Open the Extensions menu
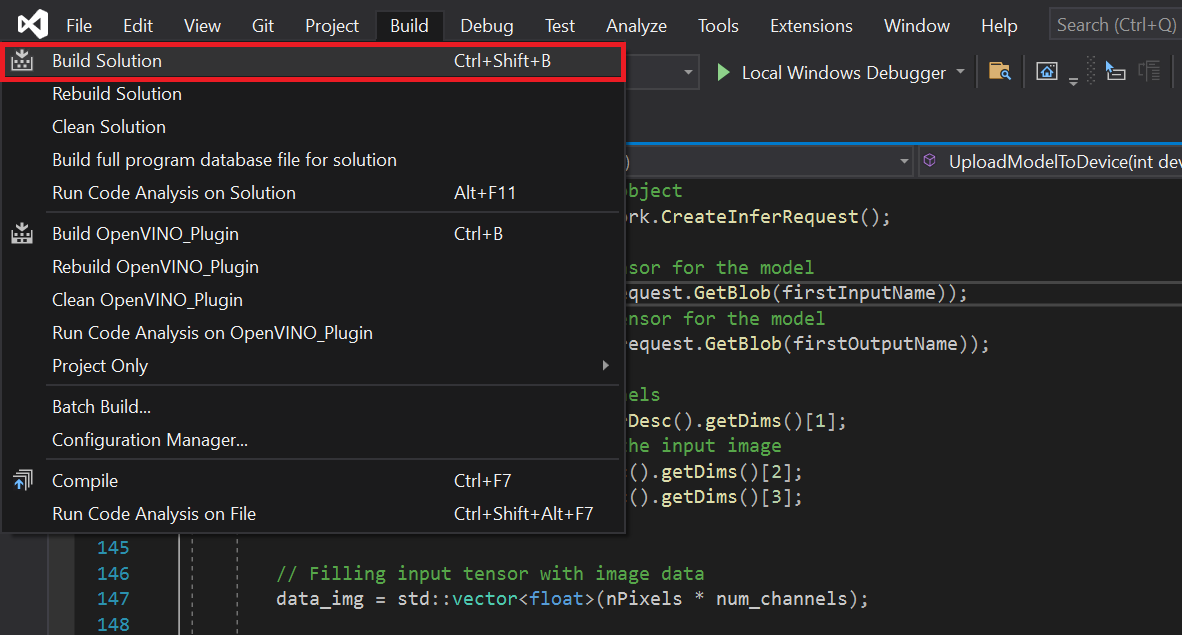This screenshot has height=635, width=1182. (x=811, y=26)
